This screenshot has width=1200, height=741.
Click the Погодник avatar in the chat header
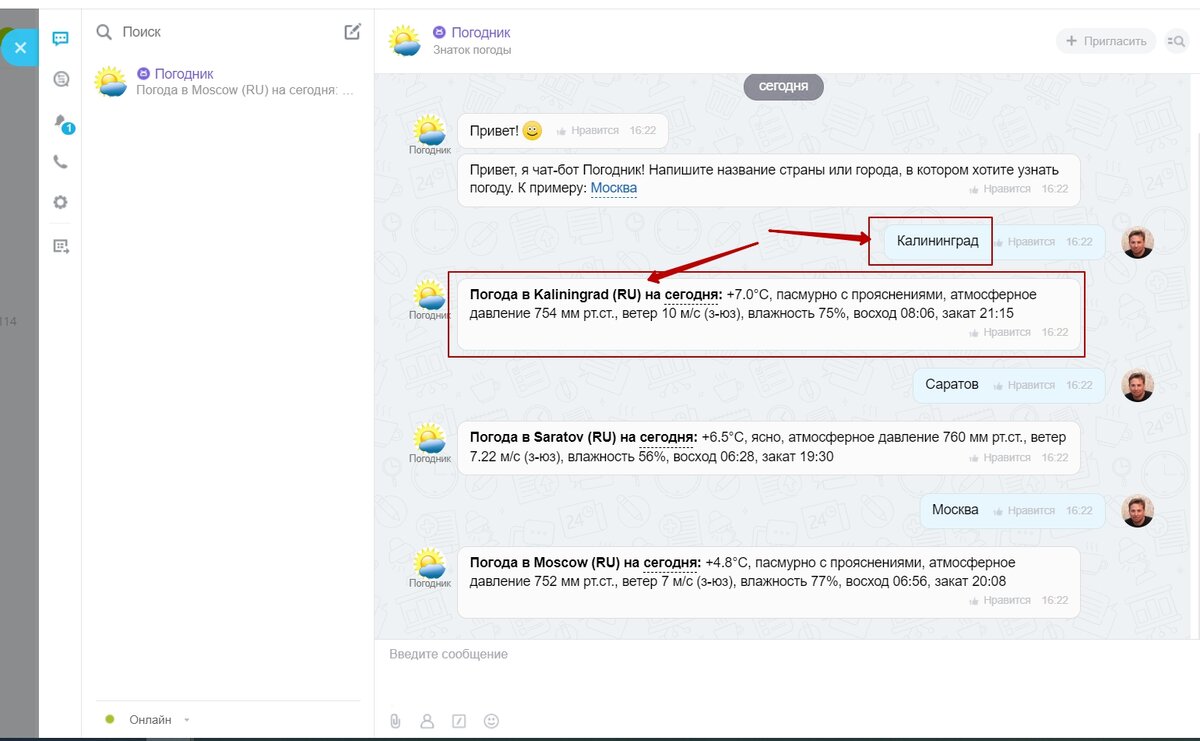coord(405,41)
